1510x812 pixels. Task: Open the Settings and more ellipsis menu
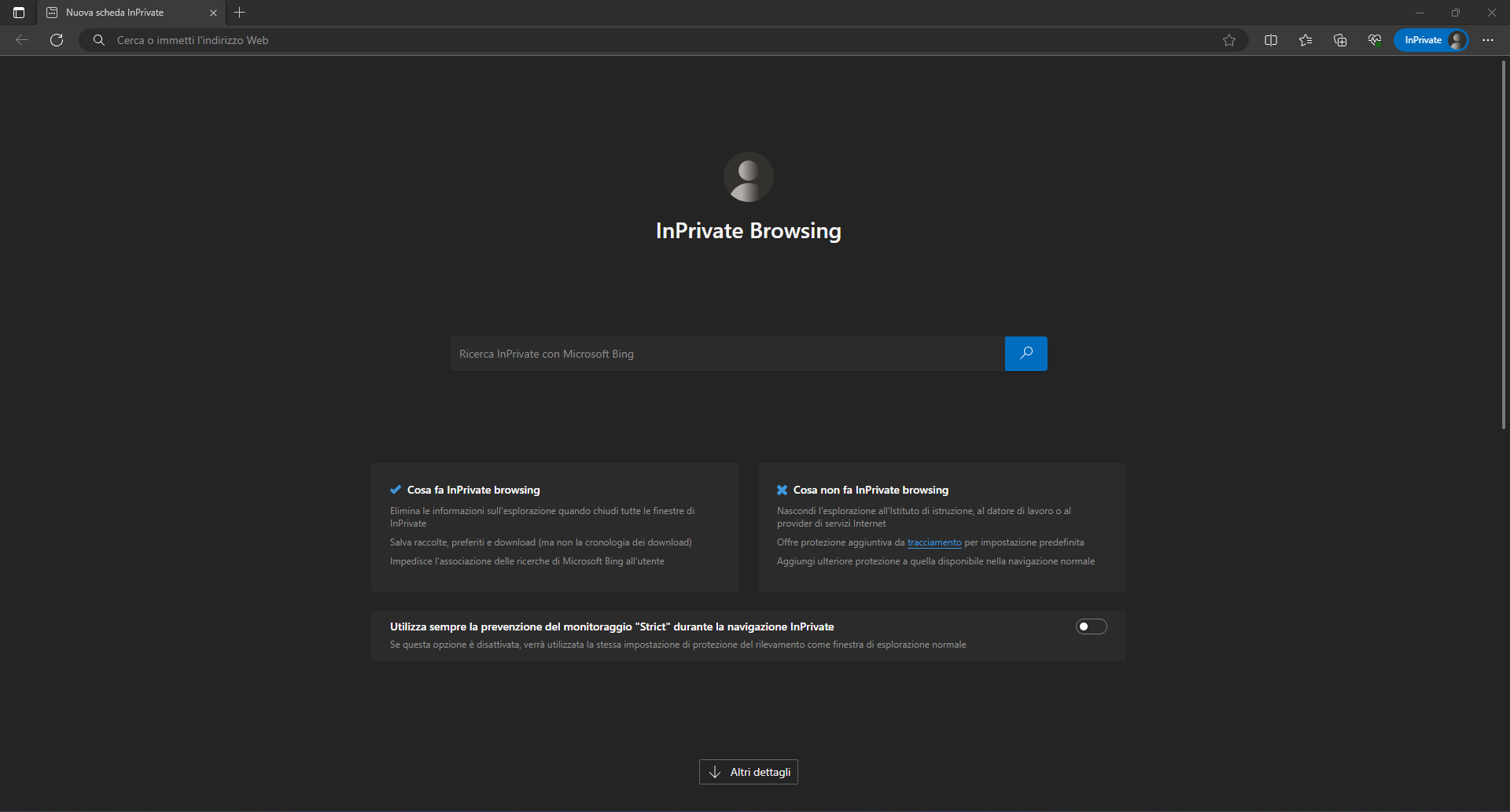point(1488,40)
